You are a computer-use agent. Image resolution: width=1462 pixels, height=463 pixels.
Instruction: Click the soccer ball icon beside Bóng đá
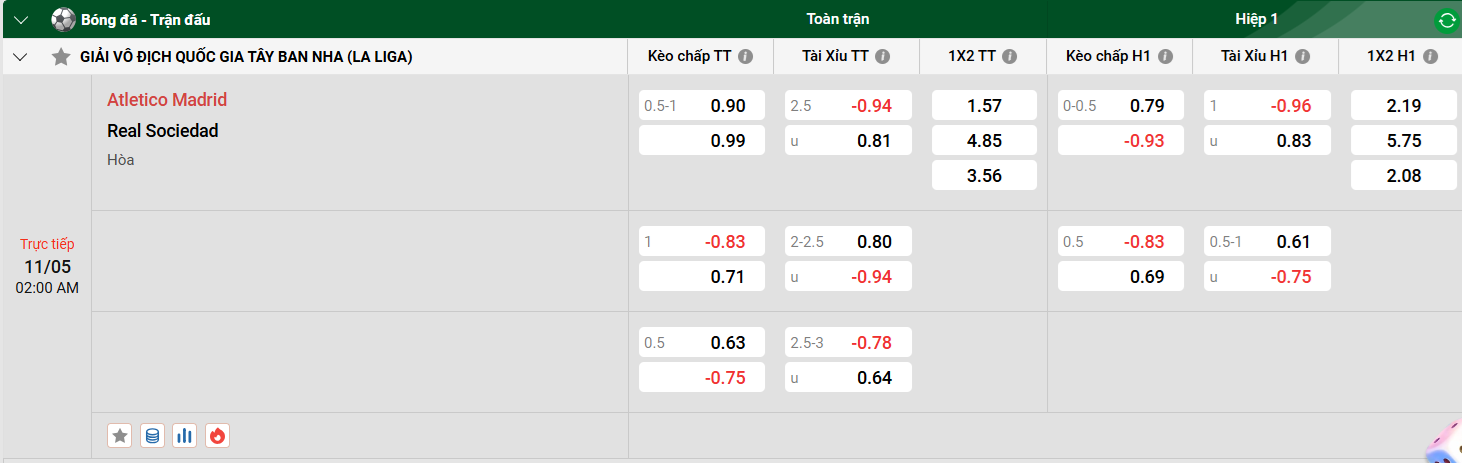(63, 19)
